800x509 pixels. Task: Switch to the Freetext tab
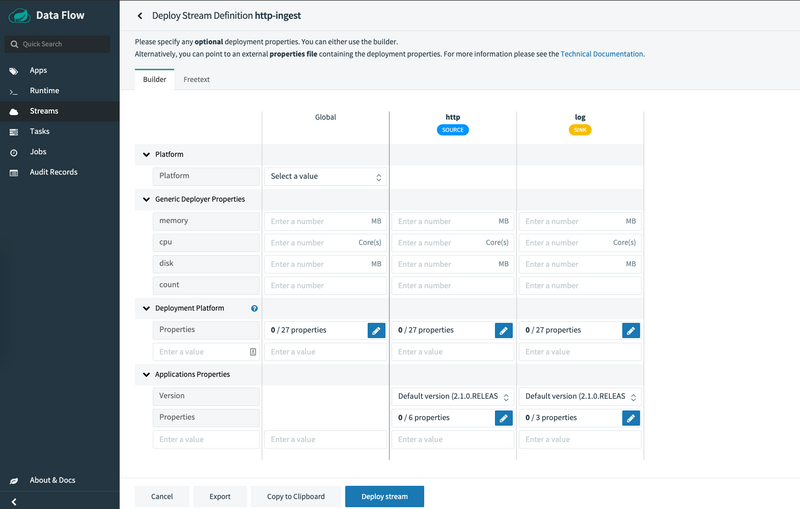196,80
